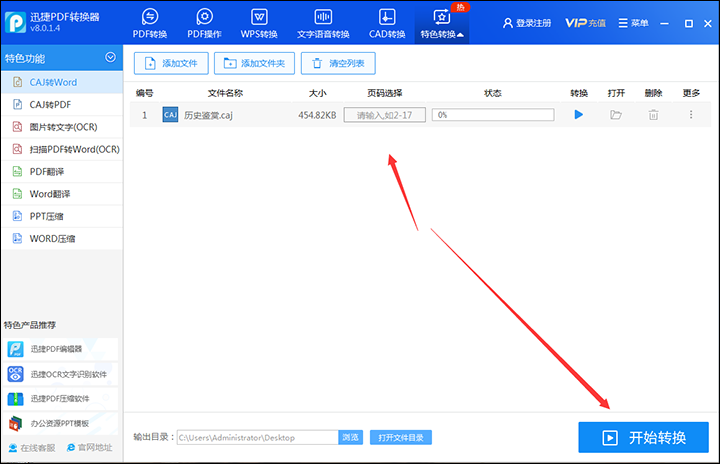
Task: Click the page range input field
Action: [385, 115]
